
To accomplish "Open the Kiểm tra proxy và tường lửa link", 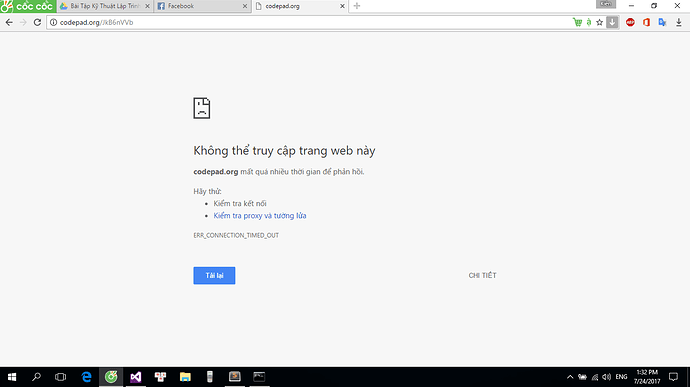I will (260, 216).
